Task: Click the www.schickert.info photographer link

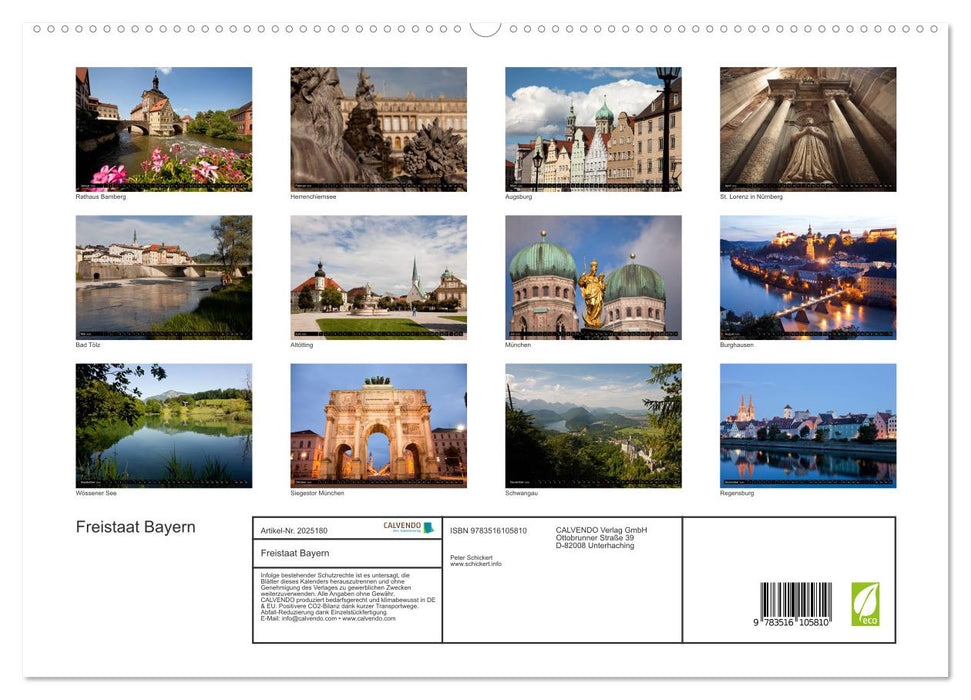Action: [x=477, y=563]
